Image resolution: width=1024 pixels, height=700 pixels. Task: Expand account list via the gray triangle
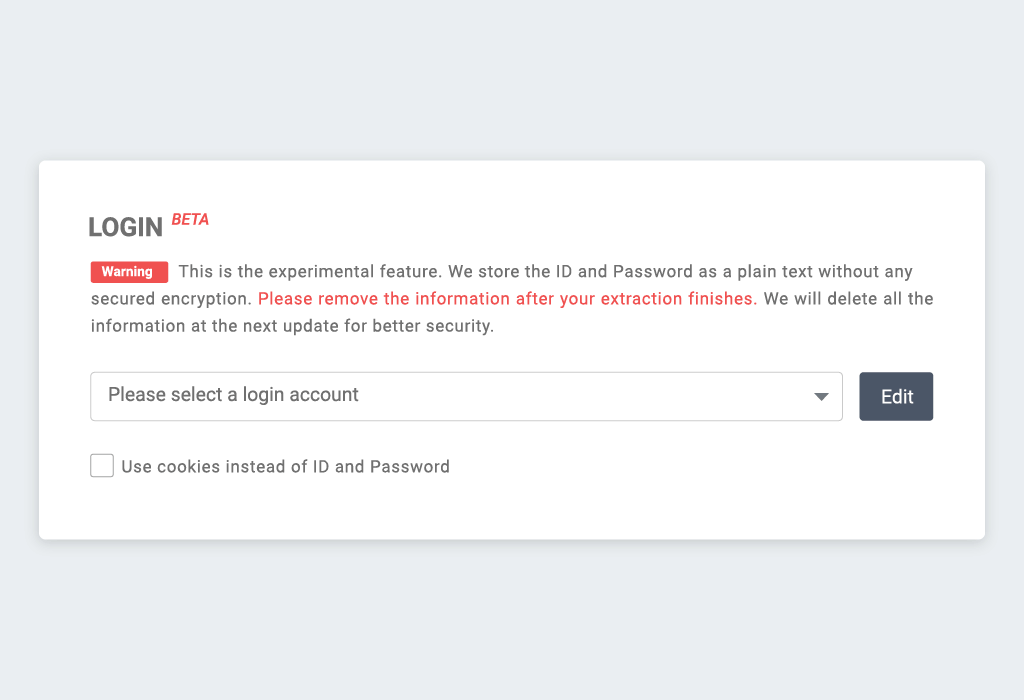click(821, 397)
